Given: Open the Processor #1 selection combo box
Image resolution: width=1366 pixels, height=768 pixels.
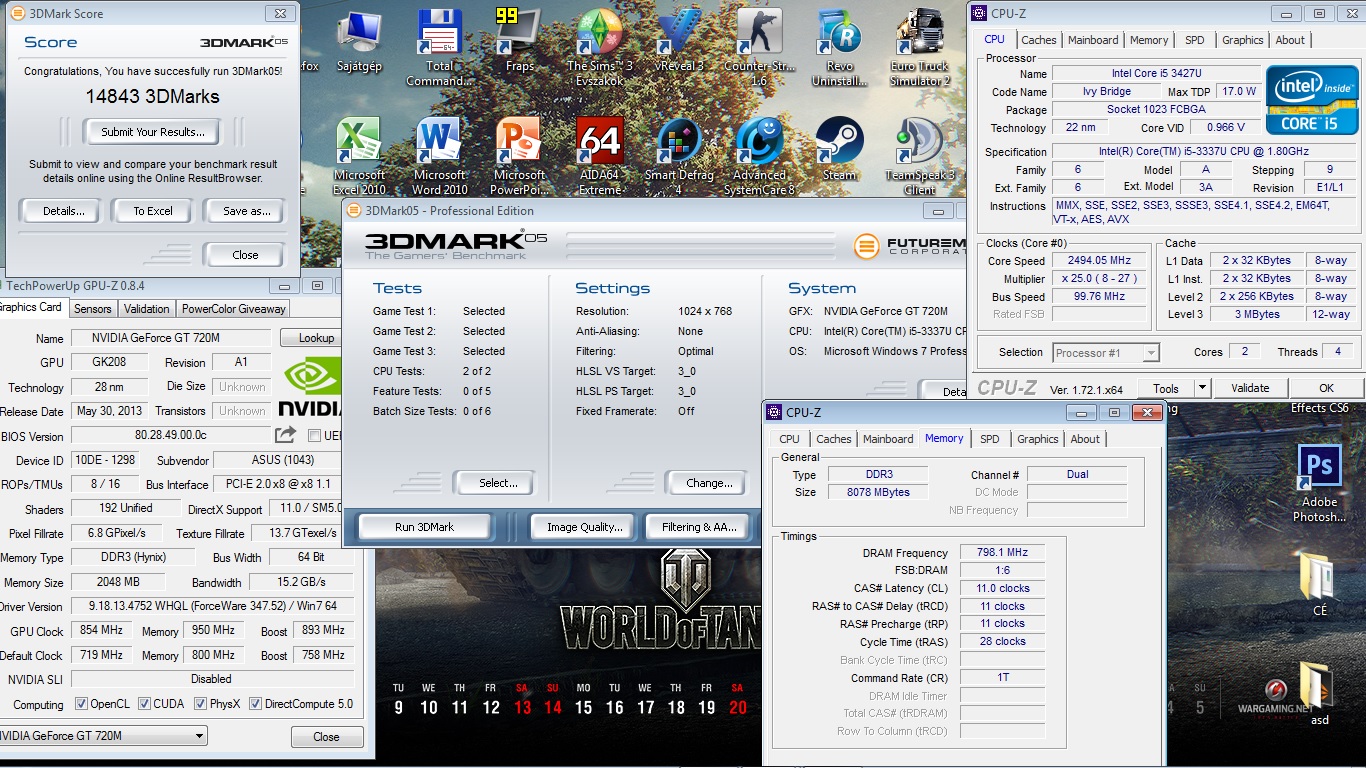Looking at the screenshot, I should tap(1105, 352).
